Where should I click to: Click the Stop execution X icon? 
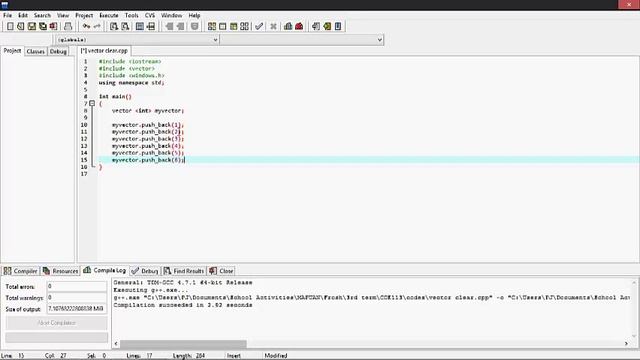pyautogui.click(x=273, y=27)
